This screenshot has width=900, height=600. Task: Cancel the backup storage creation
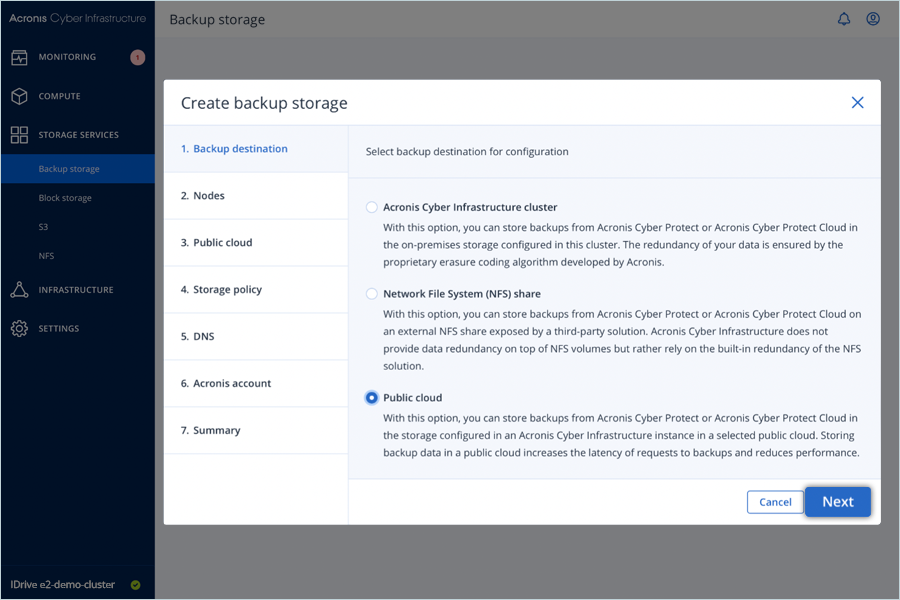(775, 502)
